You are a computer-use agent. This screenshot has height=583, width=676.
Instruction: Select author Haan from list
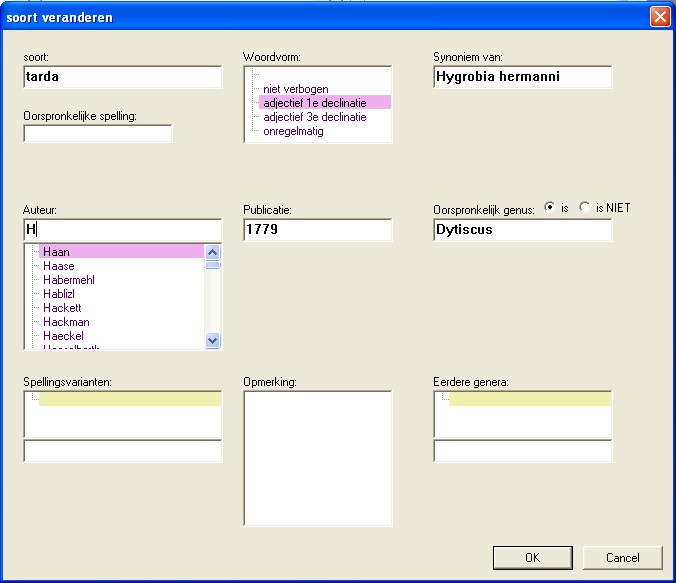(x=56, y=252)
